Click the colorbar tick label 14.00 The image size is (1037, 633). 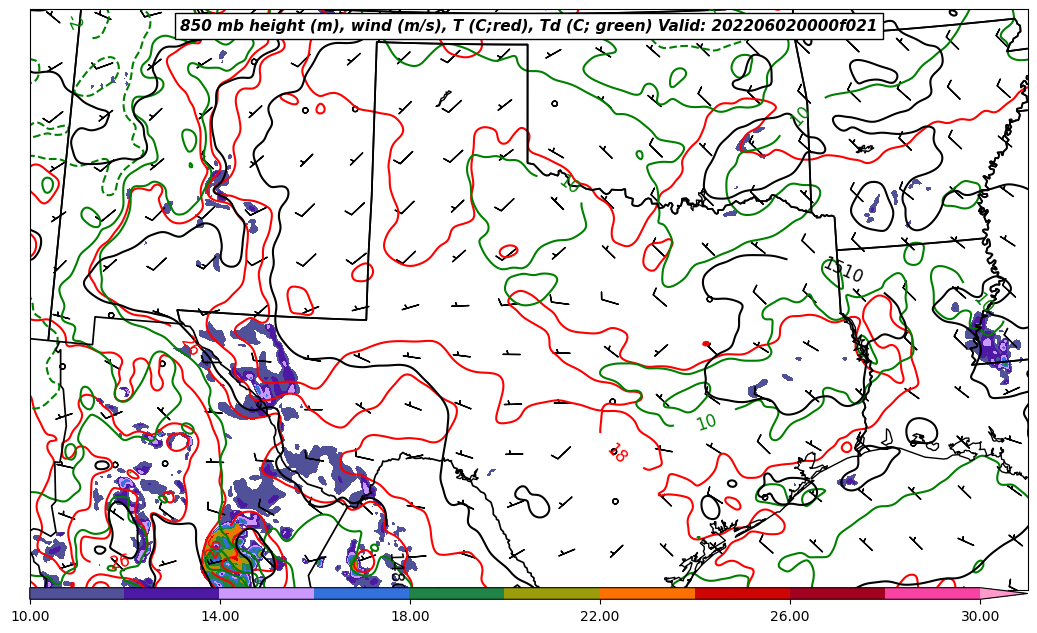pos(220,616)
